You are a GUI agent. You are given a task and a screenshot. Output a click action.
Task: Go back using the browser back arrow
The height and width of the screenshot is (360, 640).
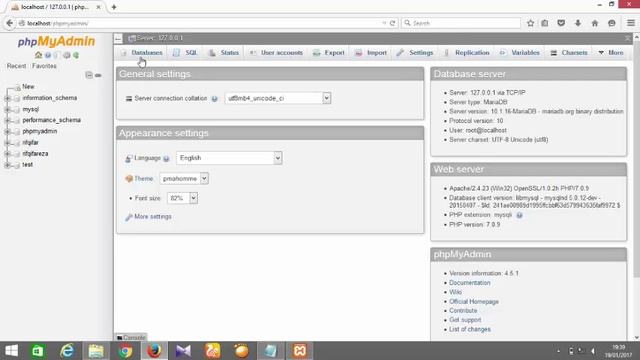pos(10,23)
